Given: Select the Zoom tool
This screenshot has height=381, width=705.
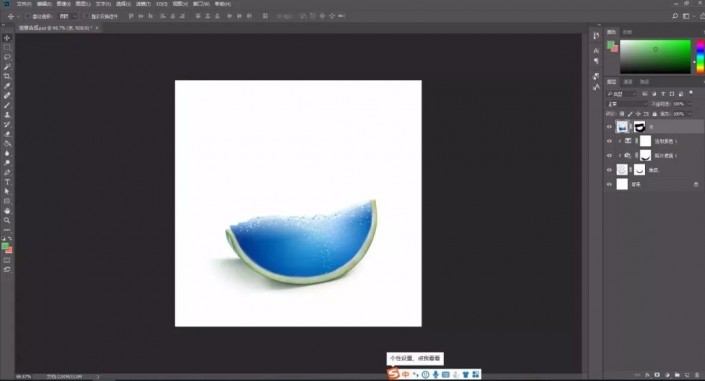Looking at the screenshot, I should tap(7, 220).
